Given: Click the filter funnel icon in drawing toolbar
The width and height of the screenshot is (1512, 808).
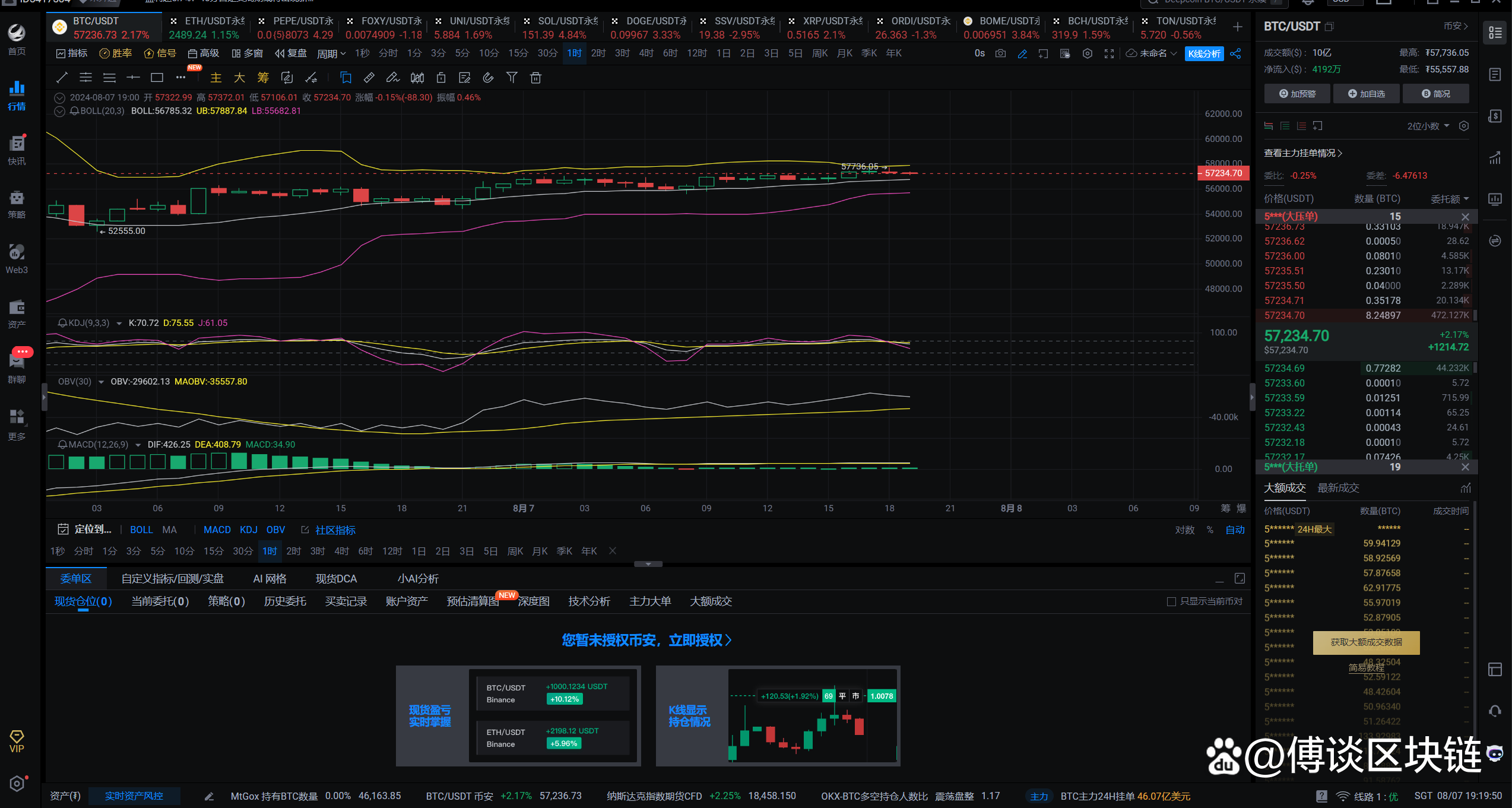Looking at the screenshot, I should [512, 78].
